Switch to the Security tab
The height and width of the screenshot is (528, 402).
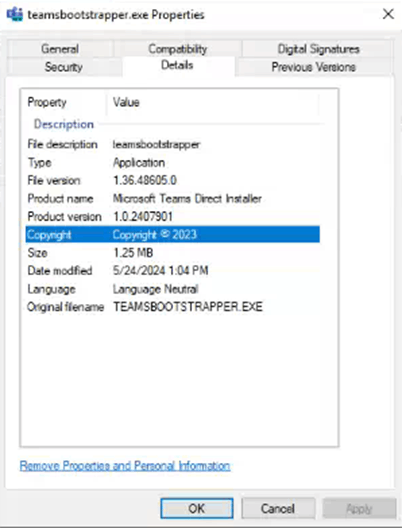tap(64, 67)
